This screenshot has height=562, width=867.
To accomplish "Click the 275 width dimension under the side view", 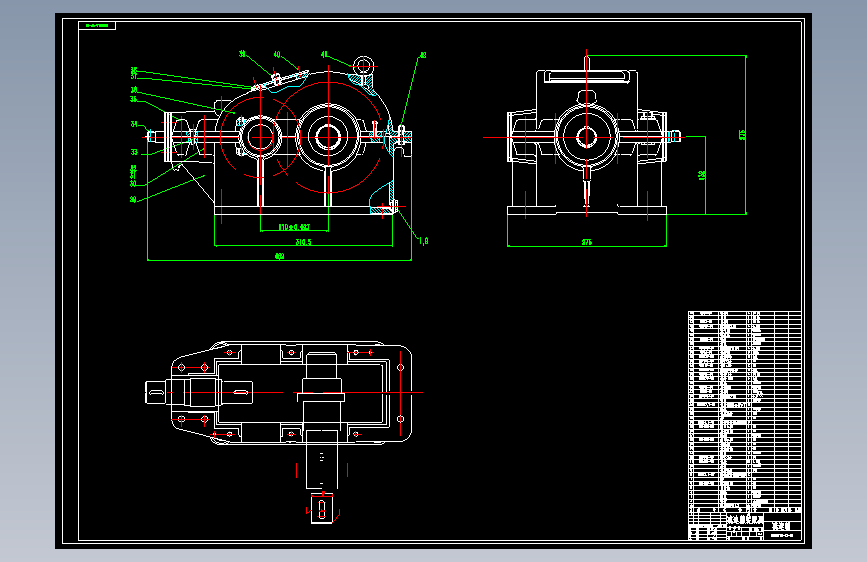I will tap(587, 242).
